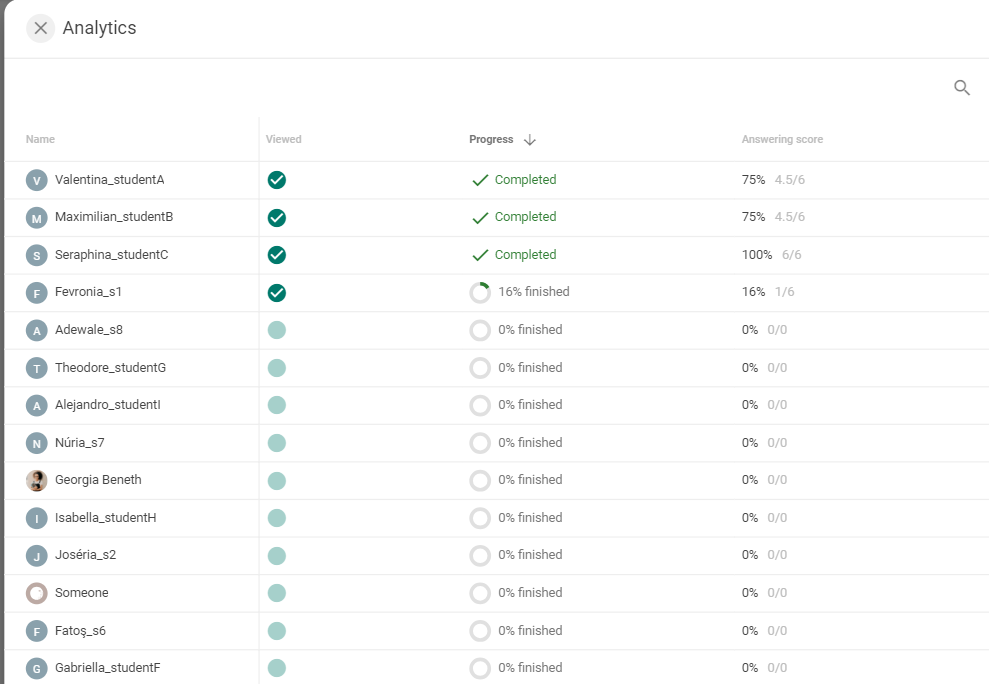Click Joséria_s2's avatar icon

[x=37, y=556]
